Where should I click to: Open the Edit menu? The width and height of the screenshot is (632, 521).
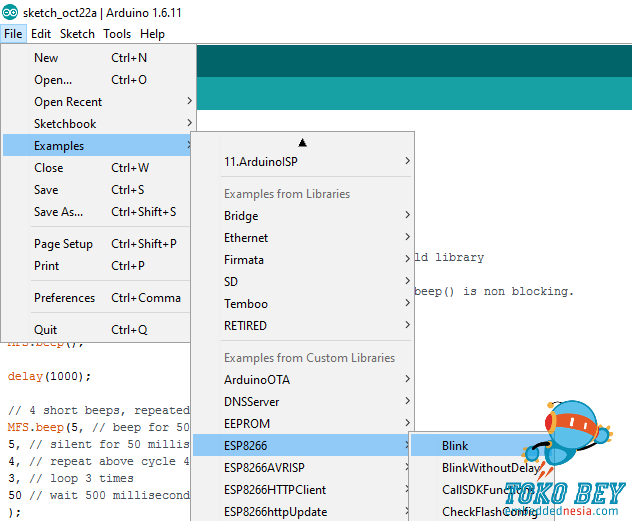pos(41,34)
